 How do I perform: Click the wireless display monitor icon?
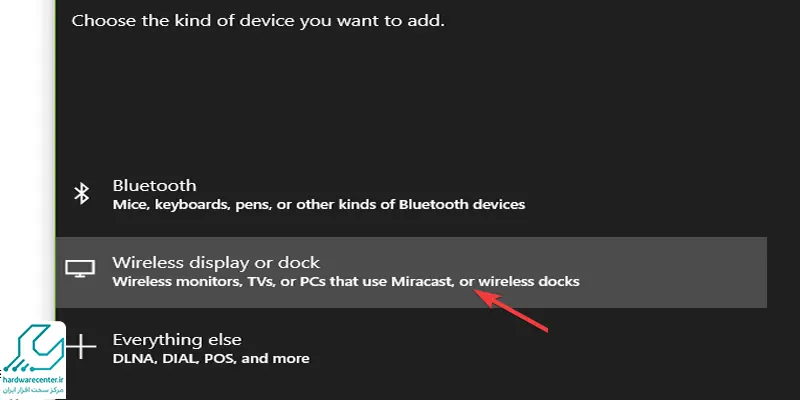point(79,270)
